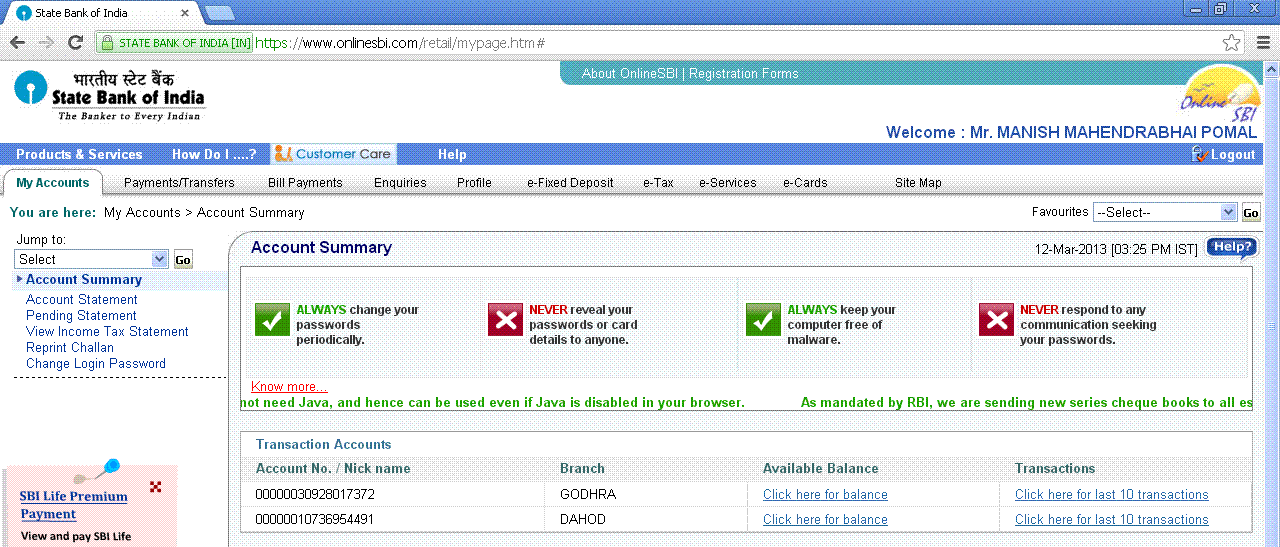Reload the page with refresh icon
This screenshot has width=1280, height=547.
(75, 43)
